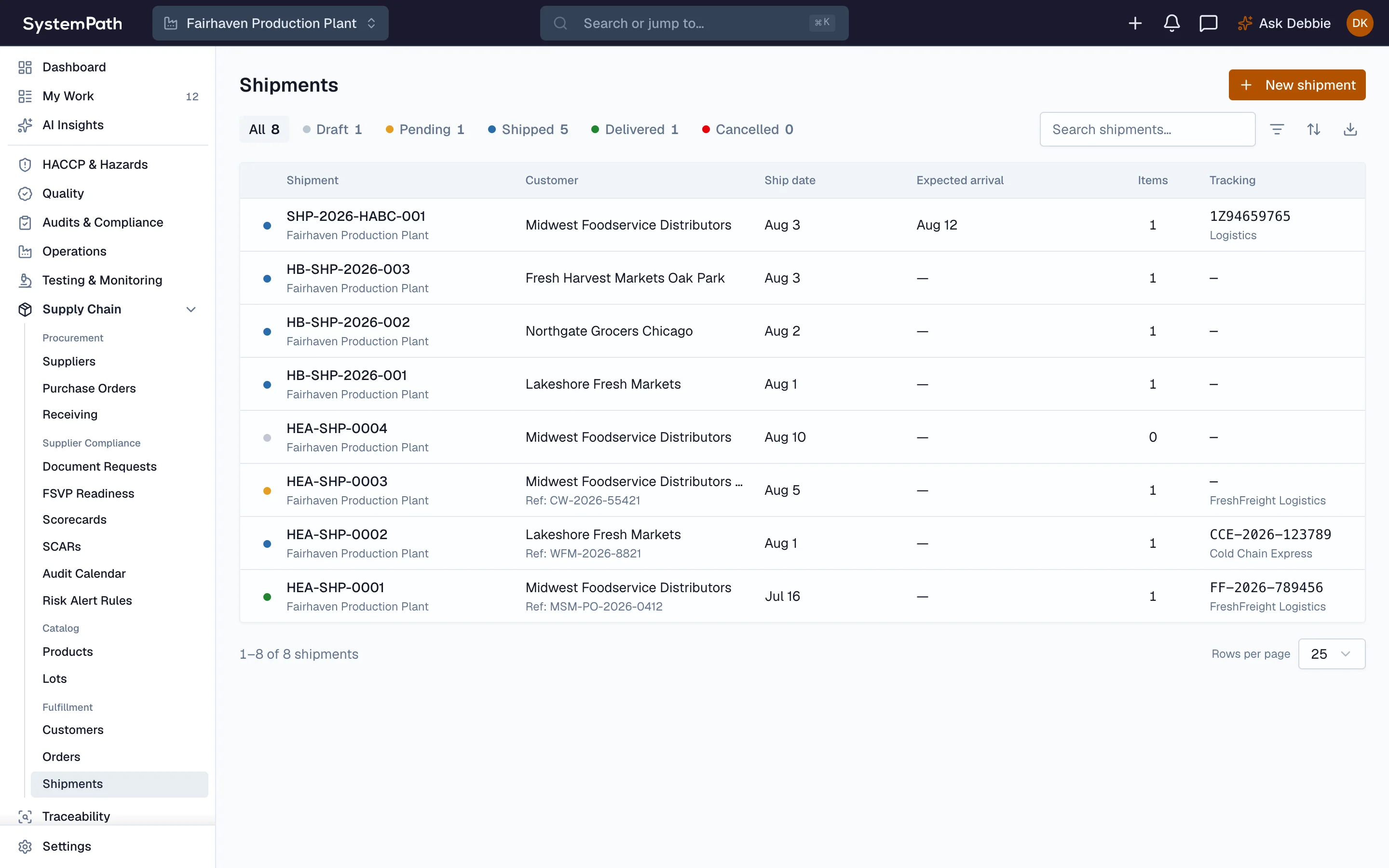Open shipment SHP-2026-HABC-001
Viewport: 1389px width, 868px height.
tap(356, 216)
